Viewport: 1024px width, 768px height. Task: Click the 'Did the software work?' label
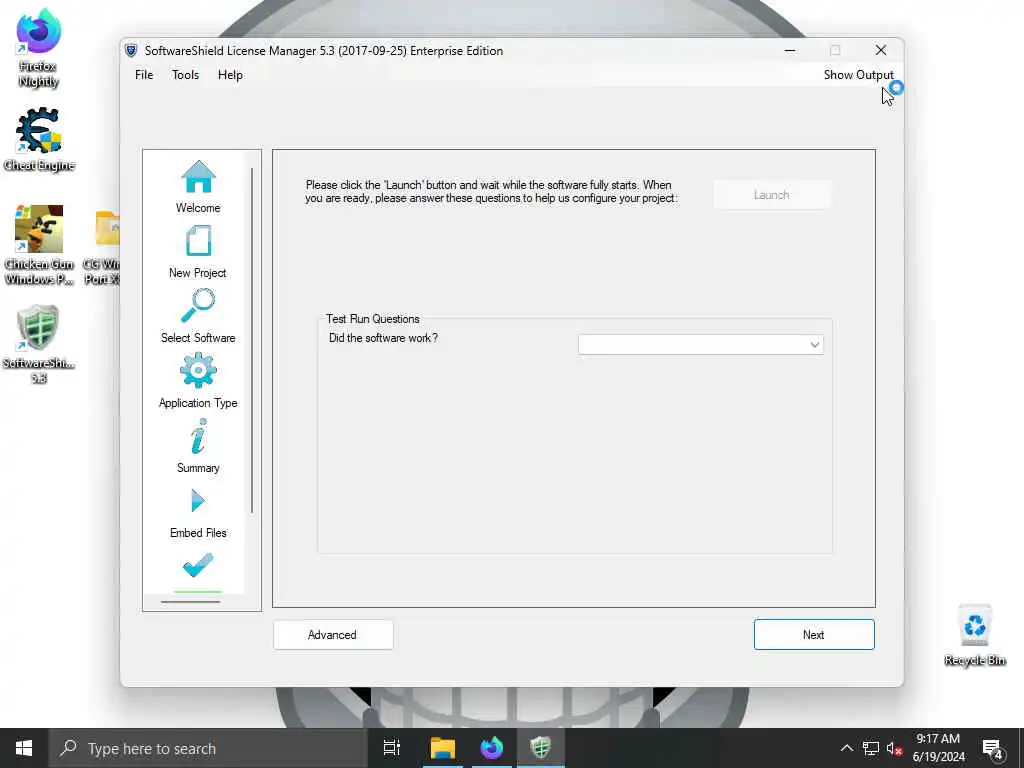tap(383, 338)
